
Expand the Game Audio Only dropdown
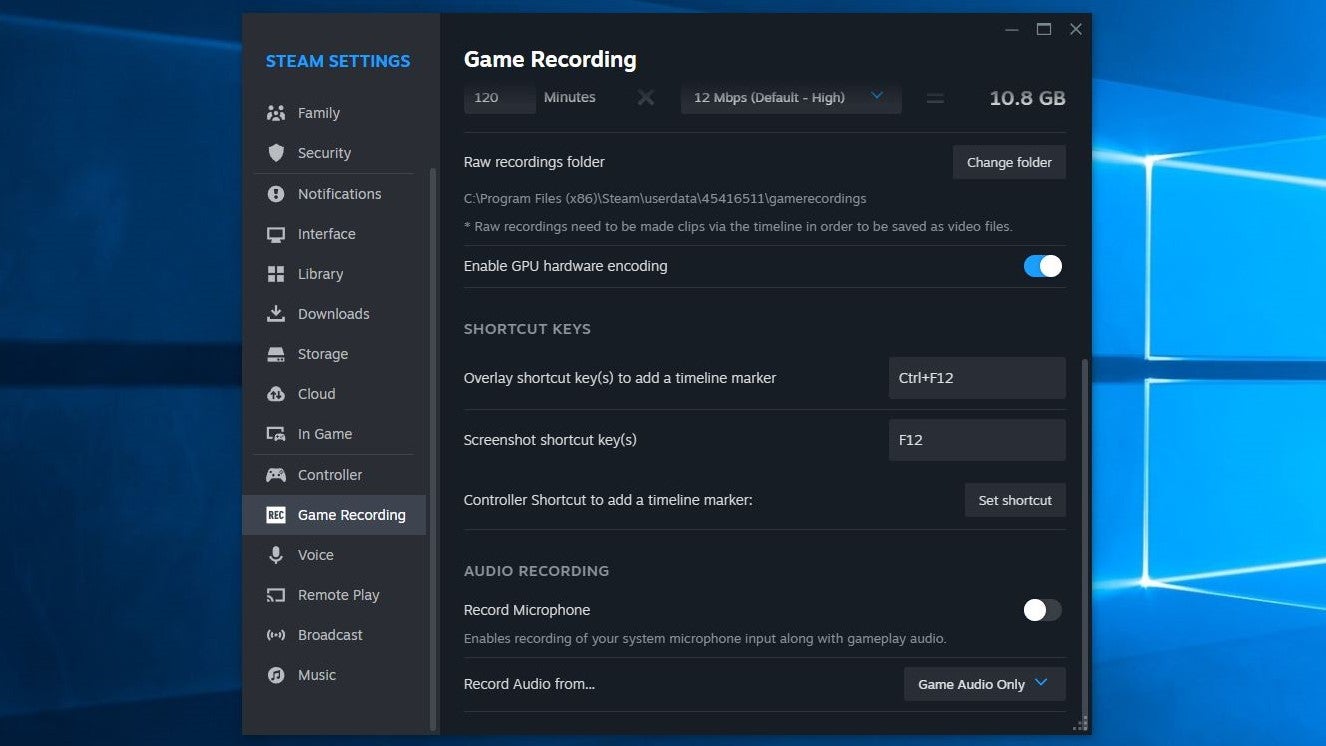tap(984, 684)
